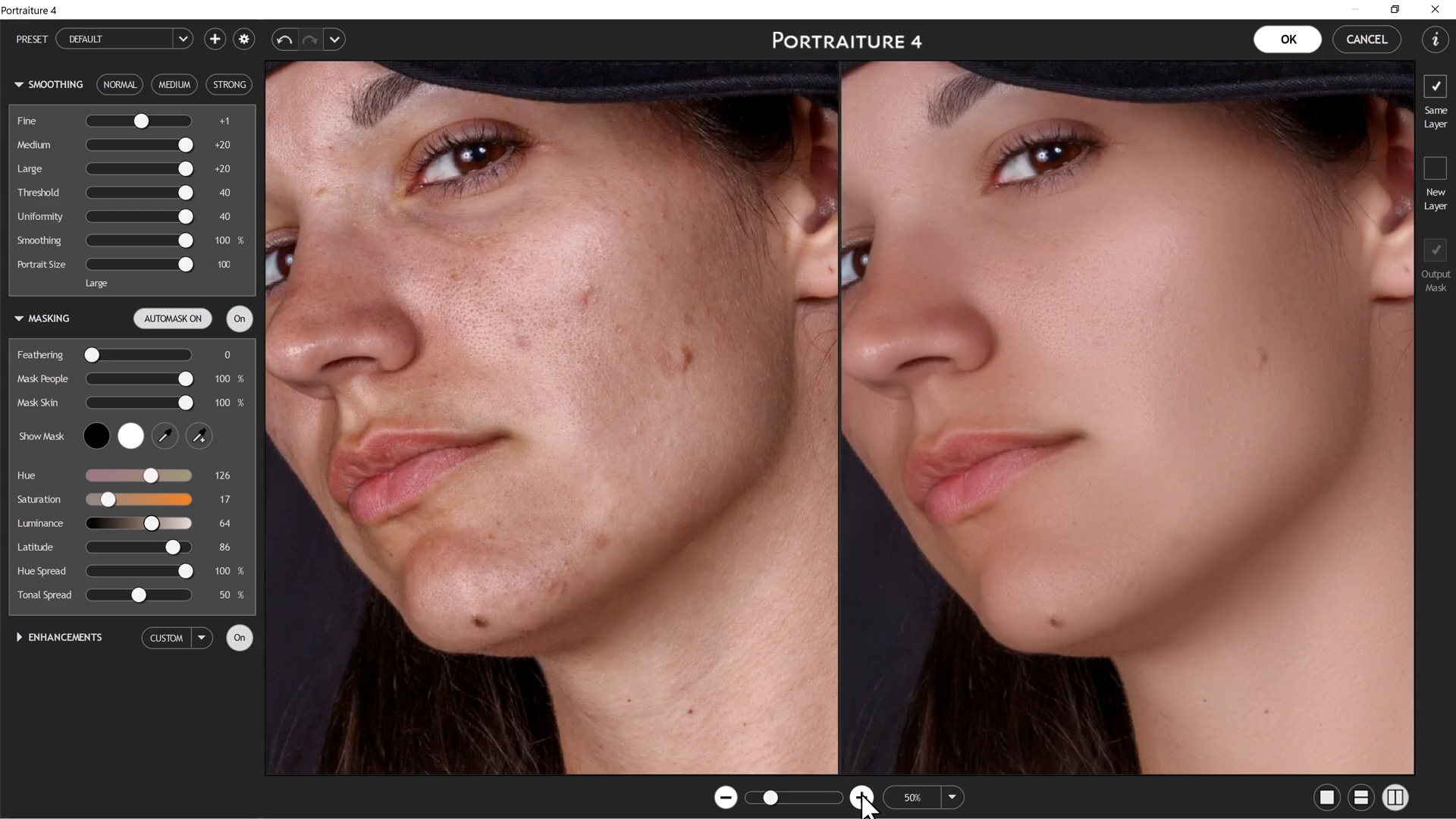This screenshot has width=1456, height=819.
Task: Click the OK button to apply
Action: (1289, 39)
